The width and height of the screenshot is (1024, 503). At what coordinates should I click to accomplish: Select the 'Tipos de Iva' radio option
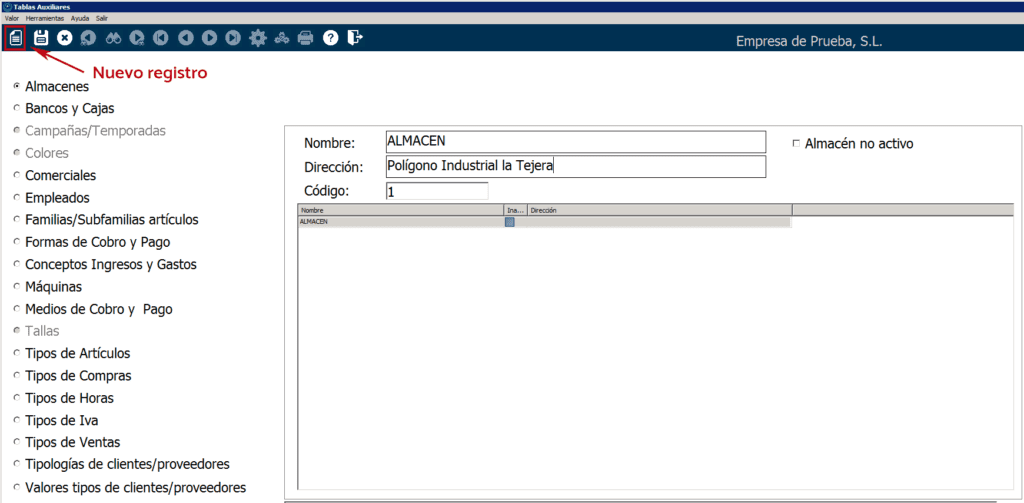(17, 421)
